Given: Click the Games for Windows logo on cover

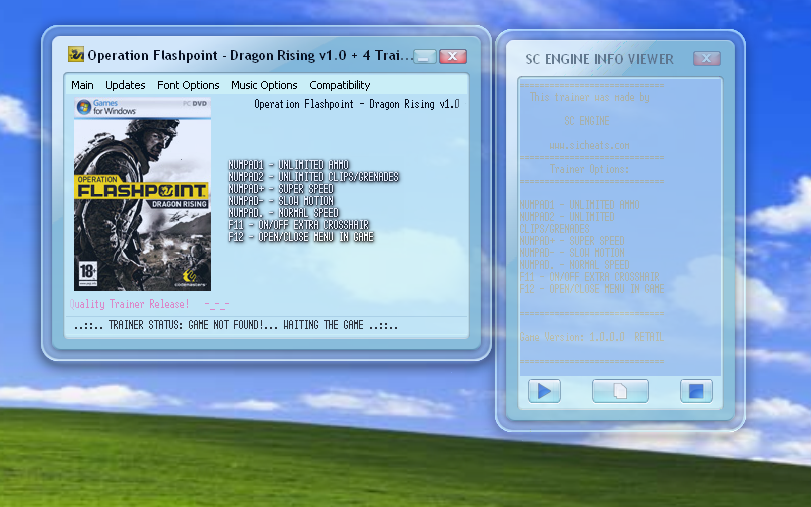Looking at the screenshot, I should coord(107,107).
